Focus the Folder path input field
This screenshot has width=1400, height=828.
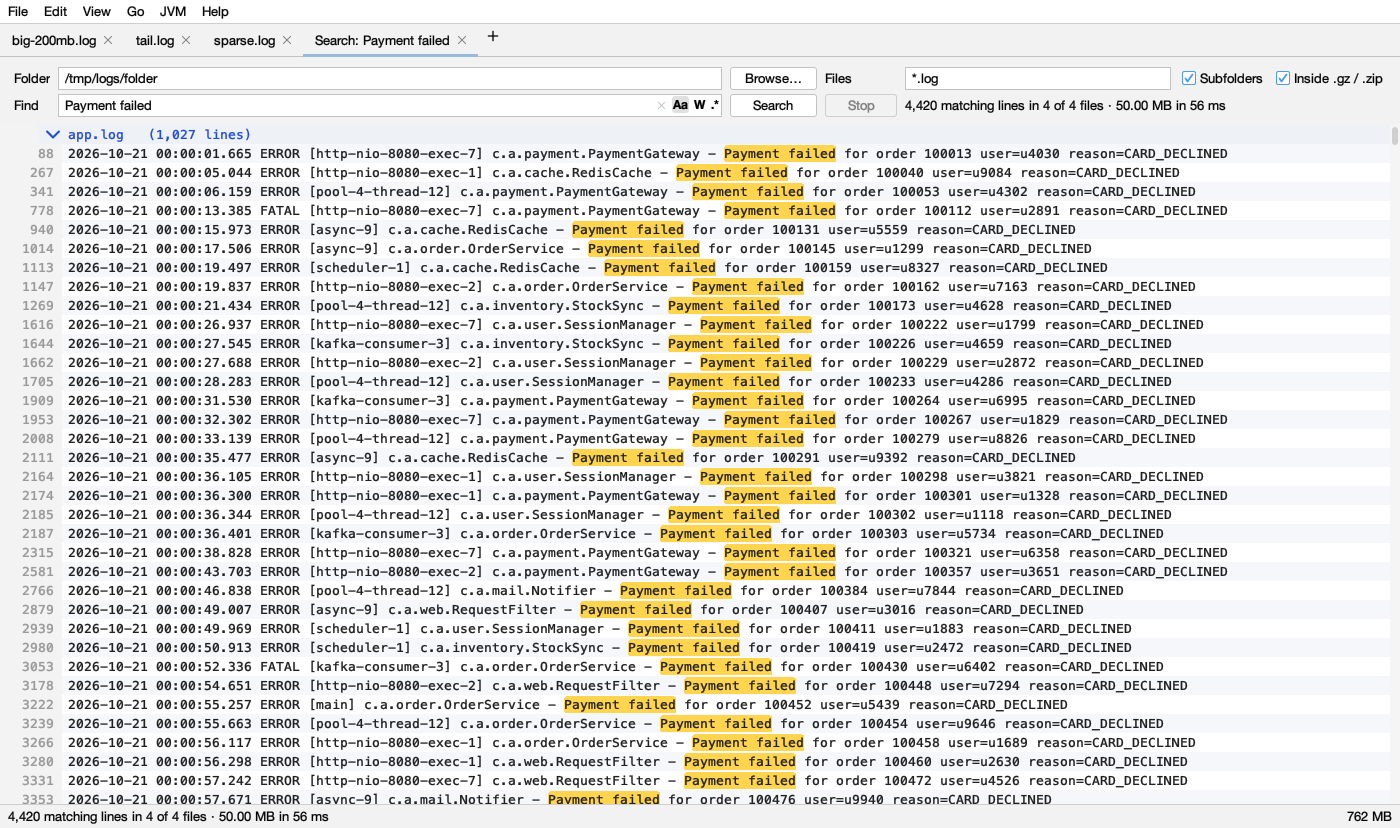[390, 78]
